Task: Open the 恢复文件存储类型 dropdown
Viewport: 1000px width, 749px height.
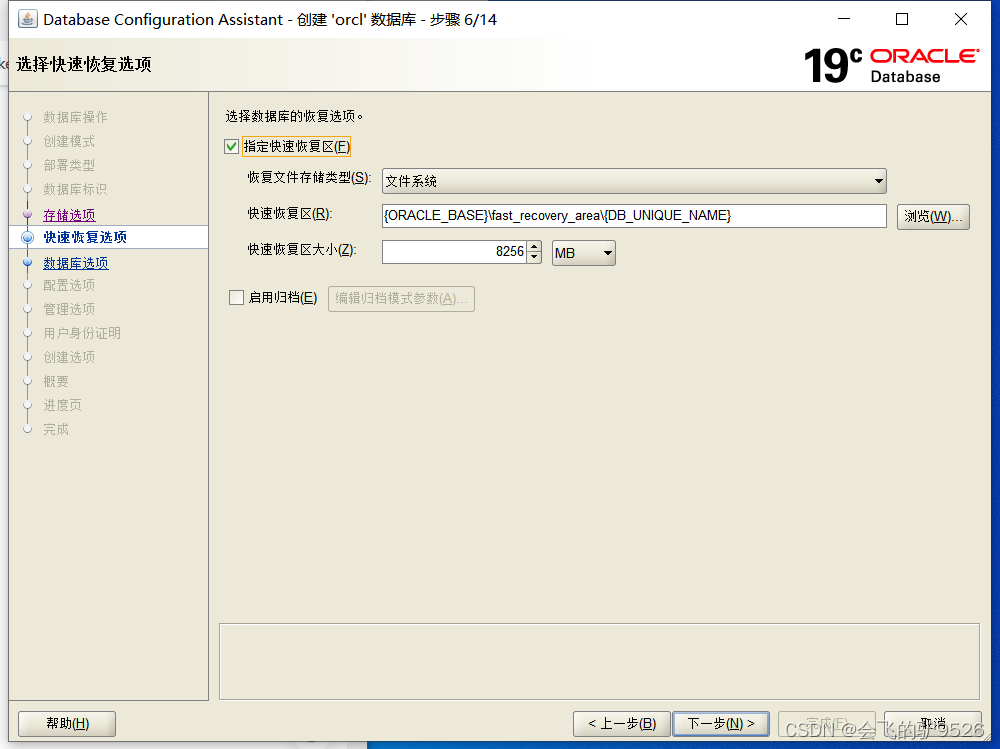Action: tap(879, 181)
